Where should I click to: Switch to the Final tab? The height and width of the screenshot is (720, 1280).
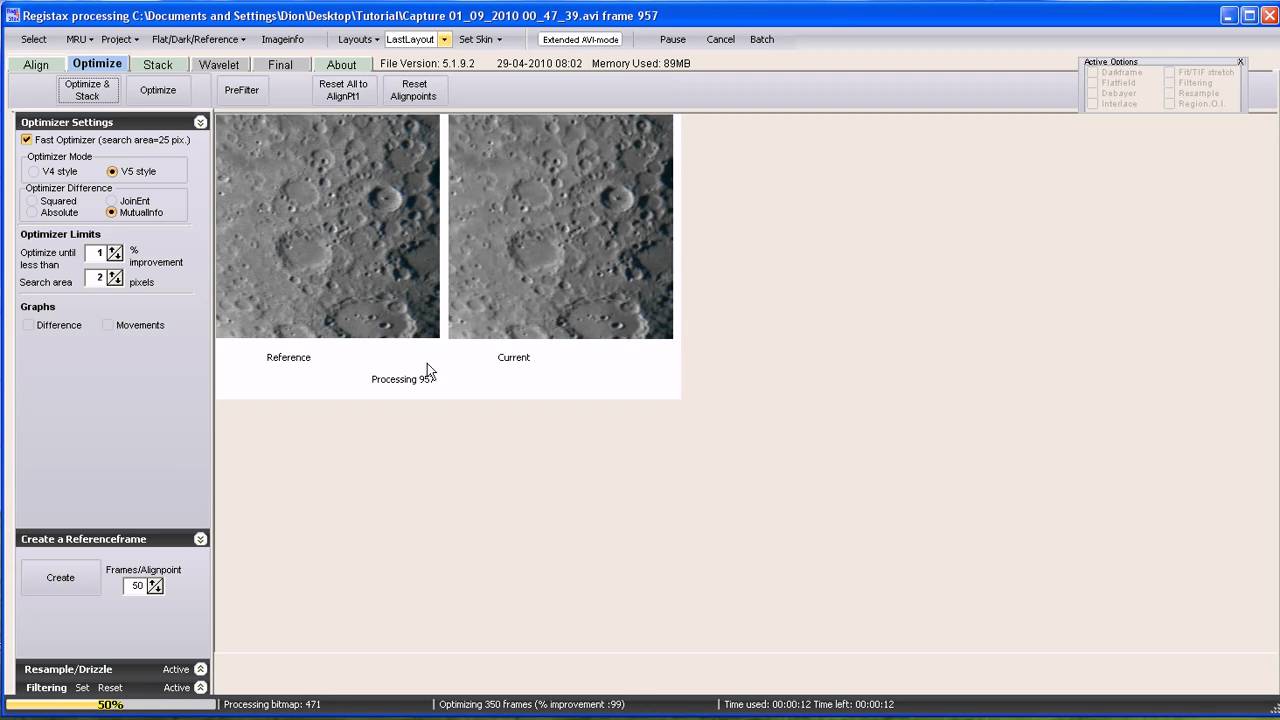pos(281,65)
